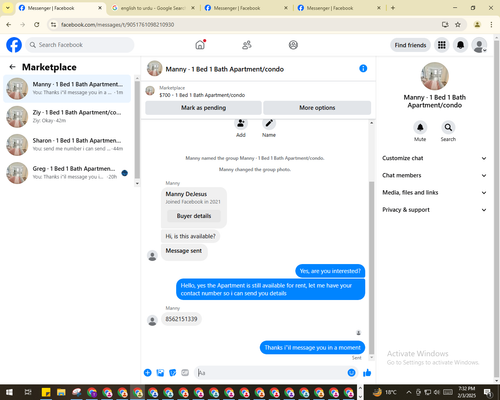Open the emoji picker in message box
Screen dimensions: 500x400
[x=351, y=373]
